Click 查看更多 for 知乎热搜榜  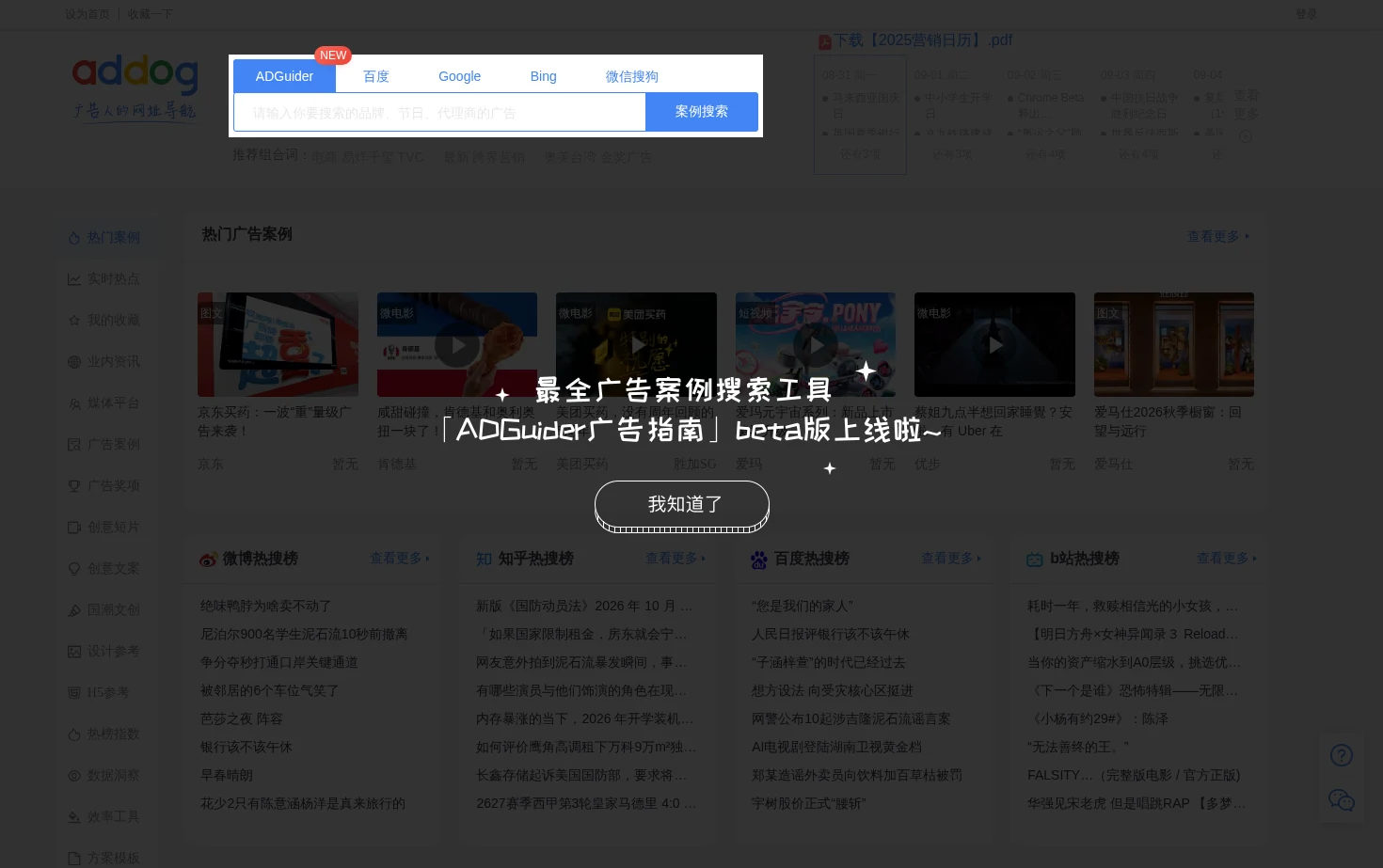(676, 559)
